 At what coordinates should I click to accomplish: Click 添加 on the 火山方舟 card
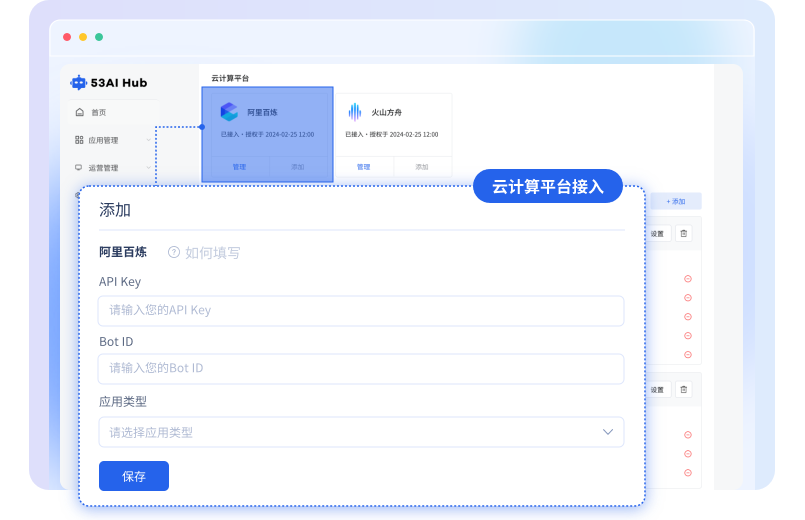[422, 167]
